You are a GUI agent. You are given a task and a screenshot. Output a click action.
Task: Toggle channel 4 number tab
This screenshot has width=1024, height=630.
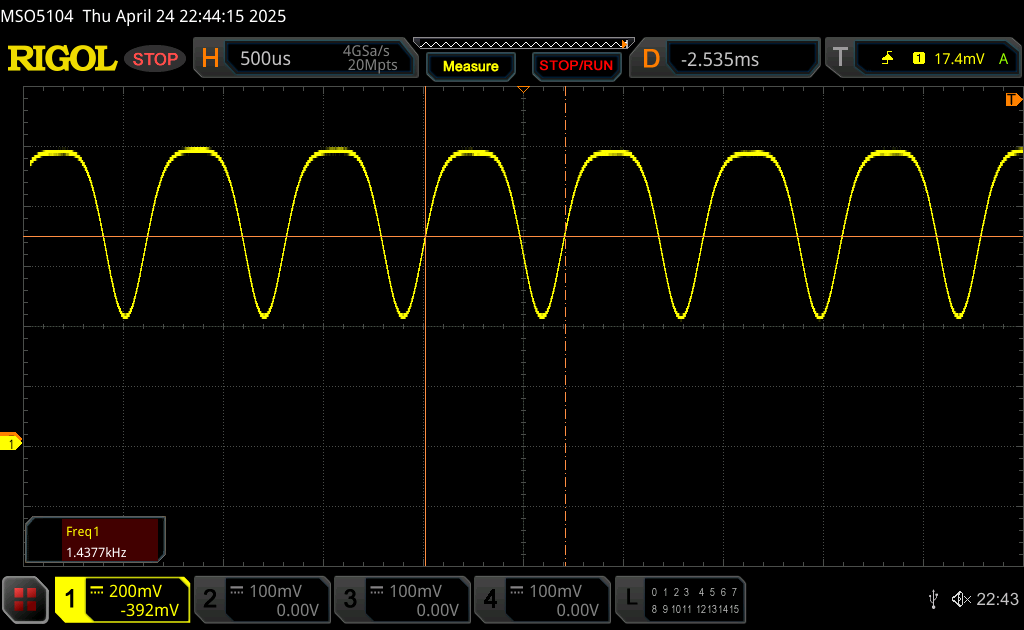click(x=490, y=599)
